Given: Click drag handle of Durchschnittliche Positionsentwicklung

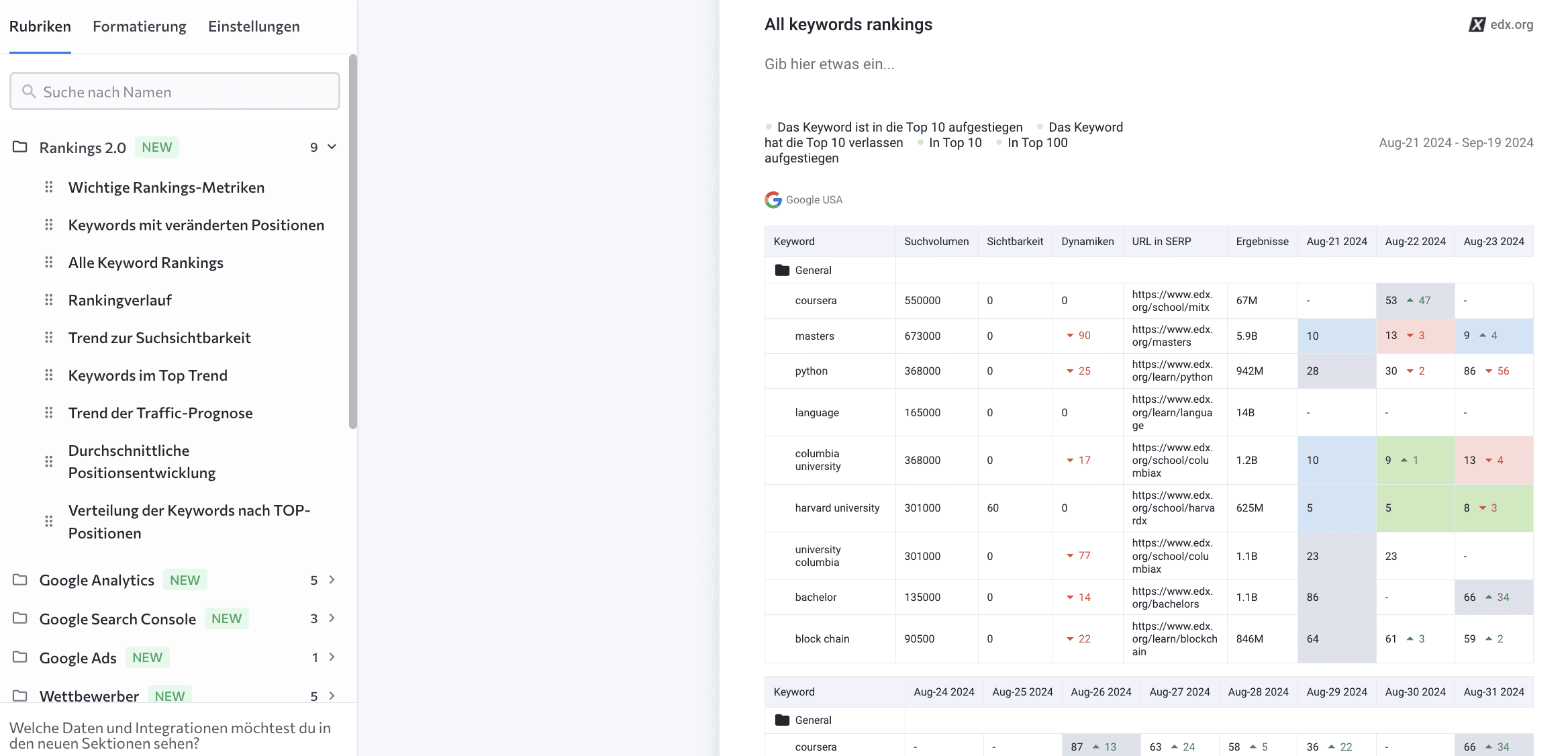Looking at the screenshot, I should (x=48, y=461).
